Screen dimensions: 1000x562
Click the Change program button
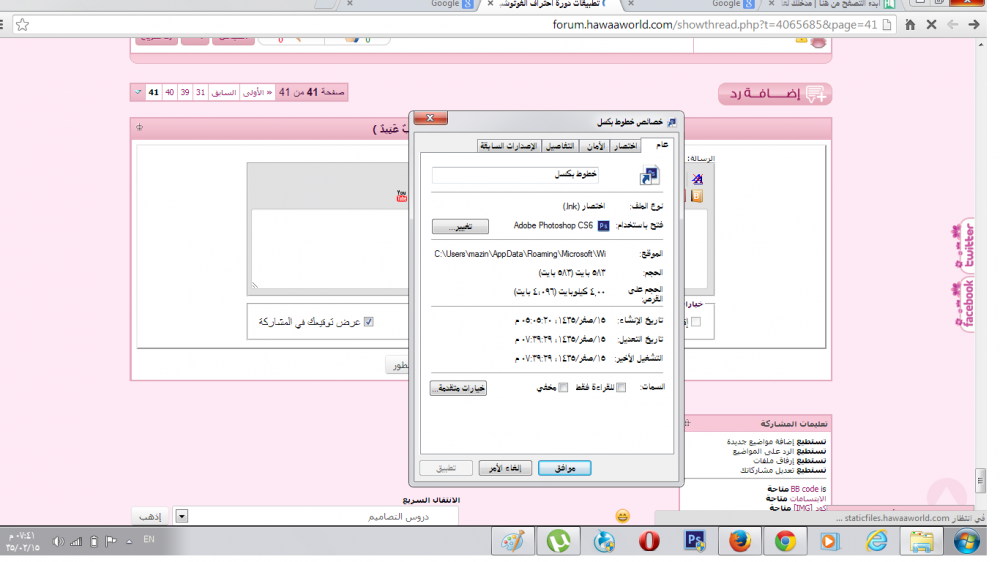pyautogui.click(x=460, y=227)
